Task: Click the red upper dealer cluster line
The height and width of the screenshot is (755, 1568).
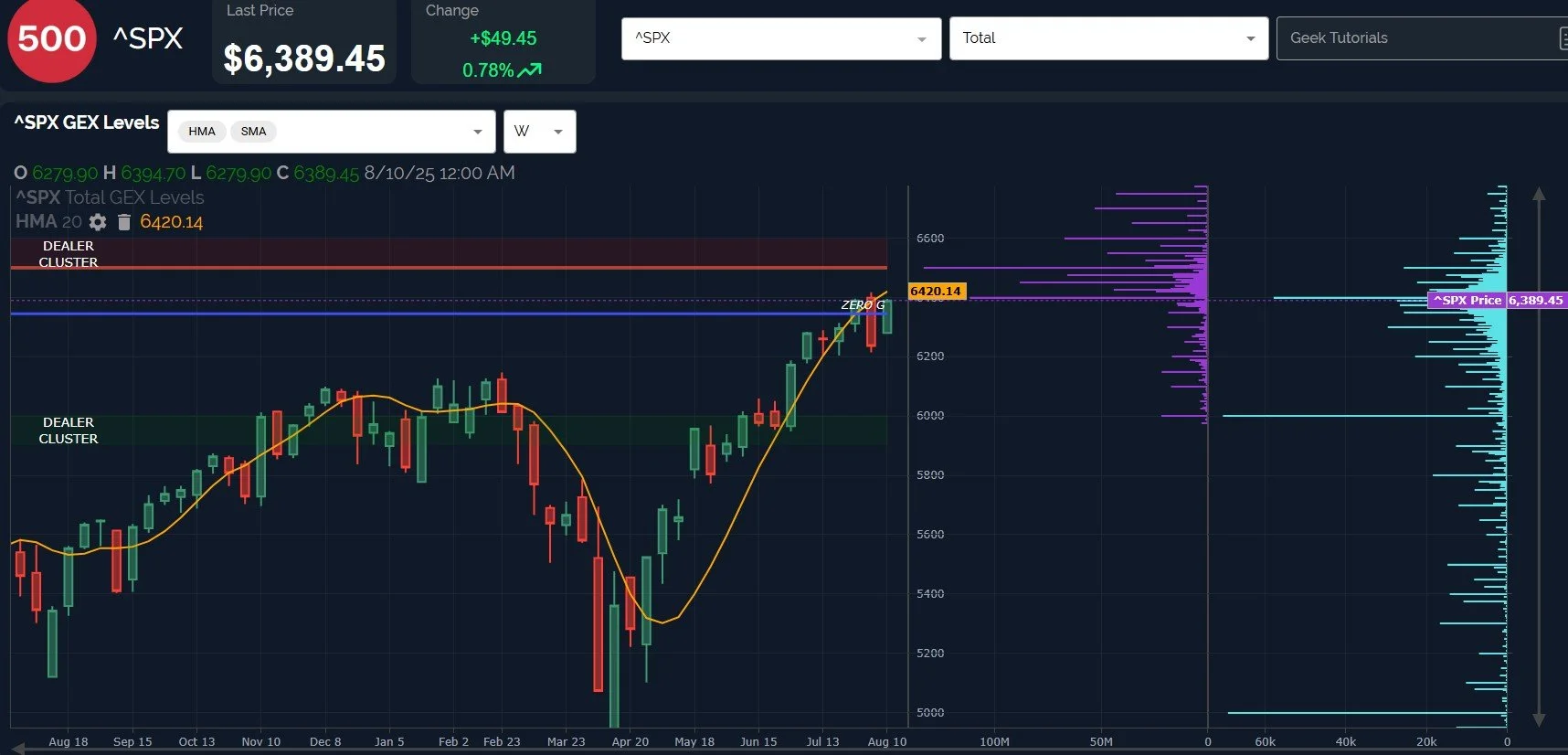Action: click(449, 268)
